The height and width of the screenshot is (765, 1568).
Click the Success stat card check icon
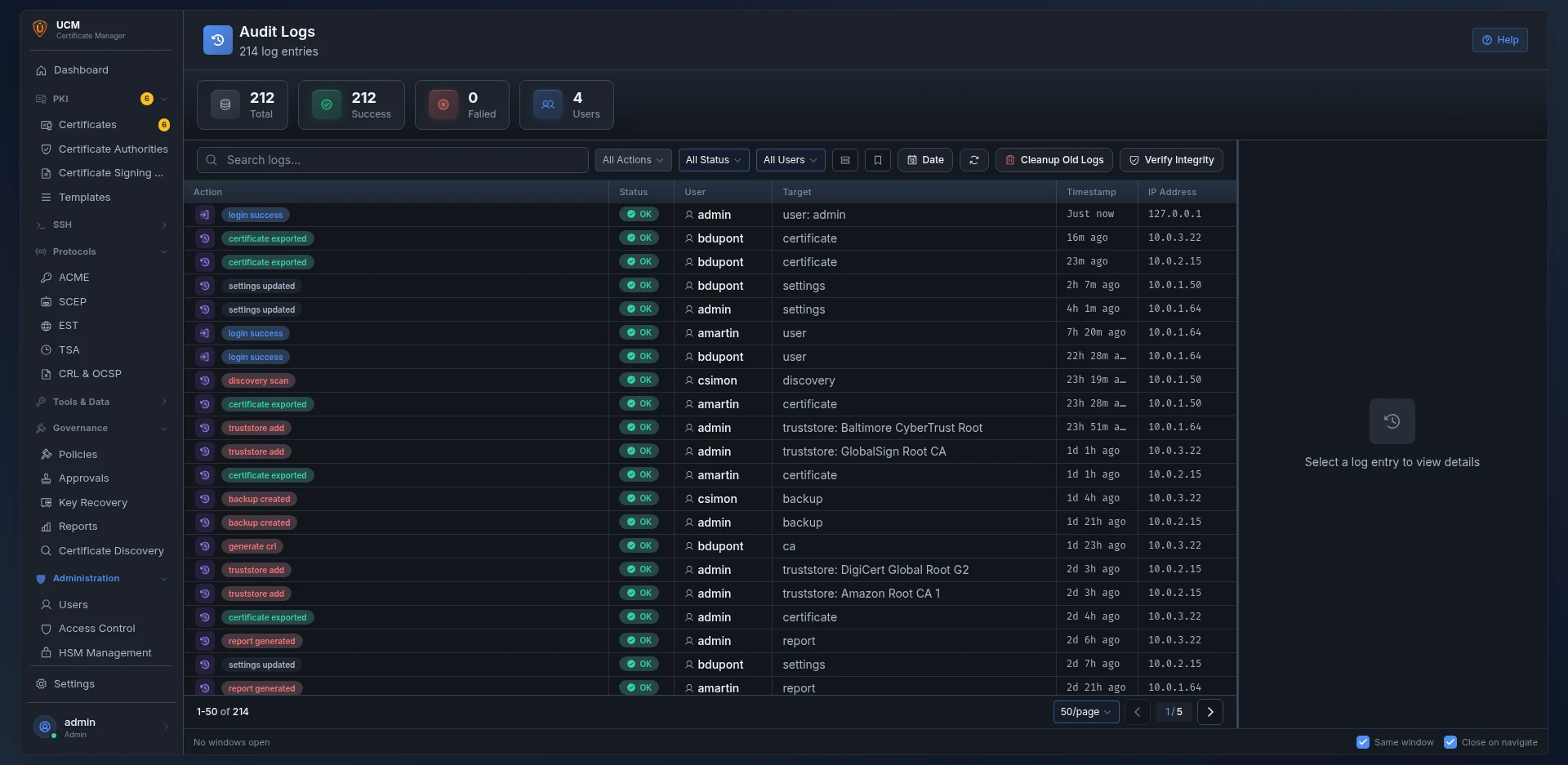327,105
